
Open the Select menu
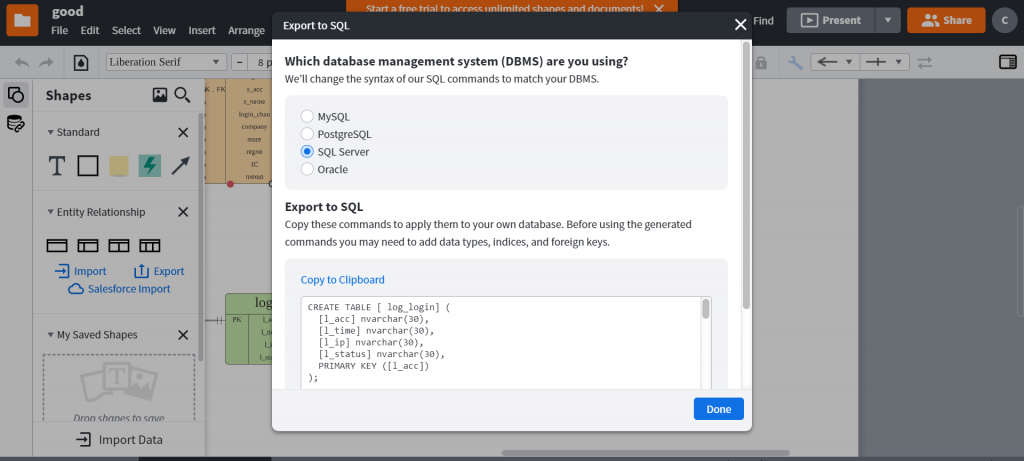pos(126,31)
